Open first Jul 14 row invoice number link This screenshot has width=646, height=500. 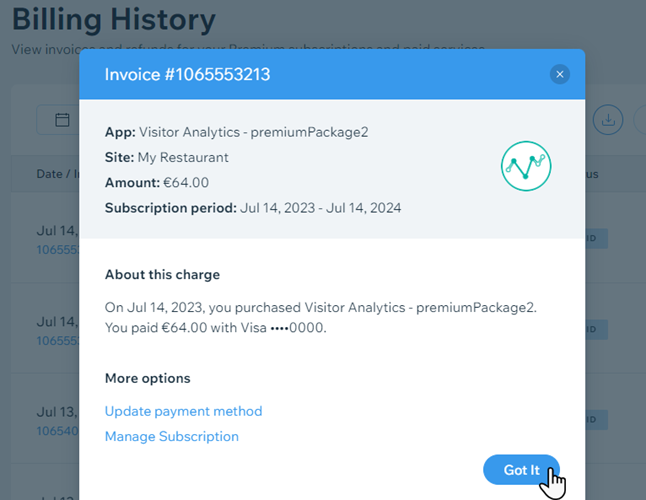pos(58,250)
